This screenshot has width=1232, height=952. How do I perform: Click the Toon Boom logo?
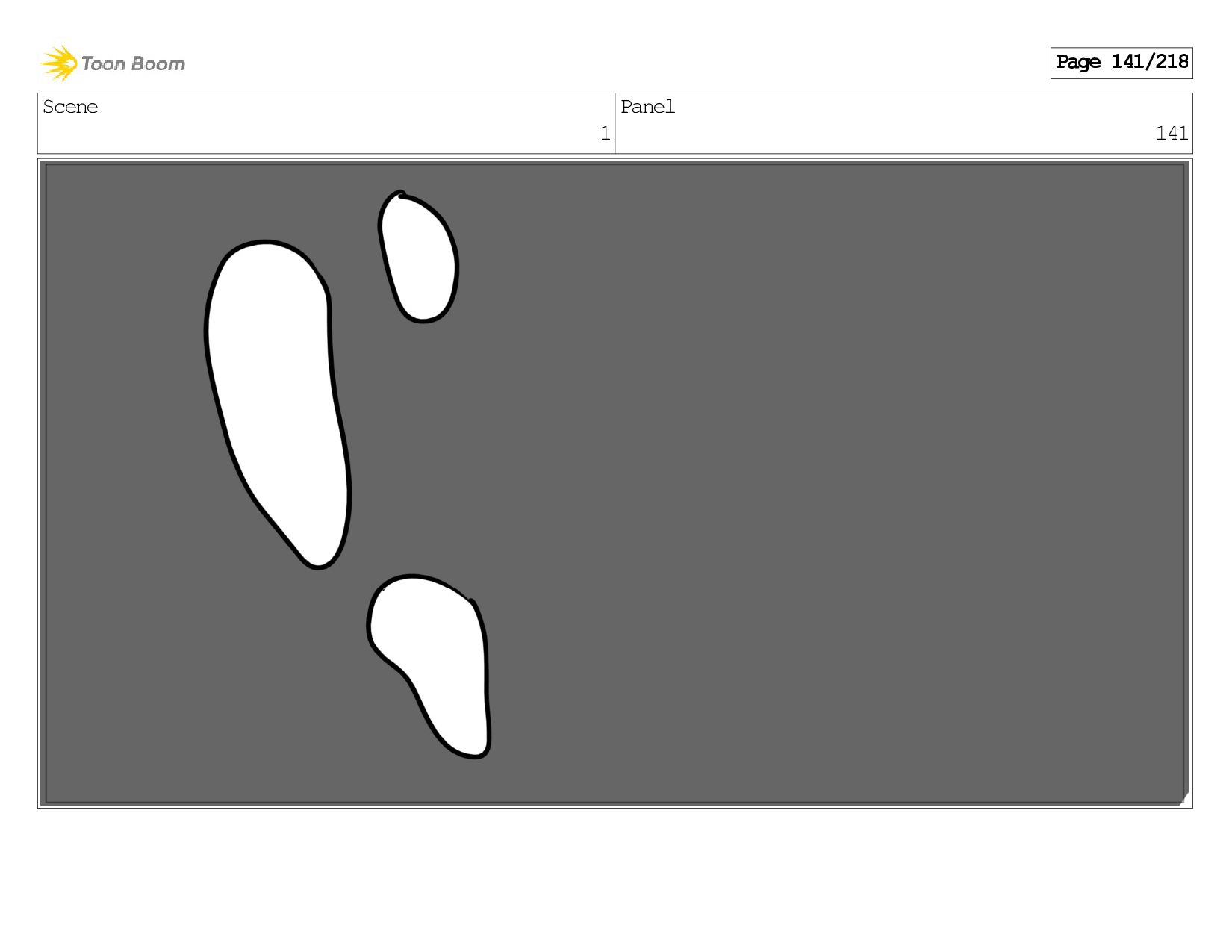[113, 63]
